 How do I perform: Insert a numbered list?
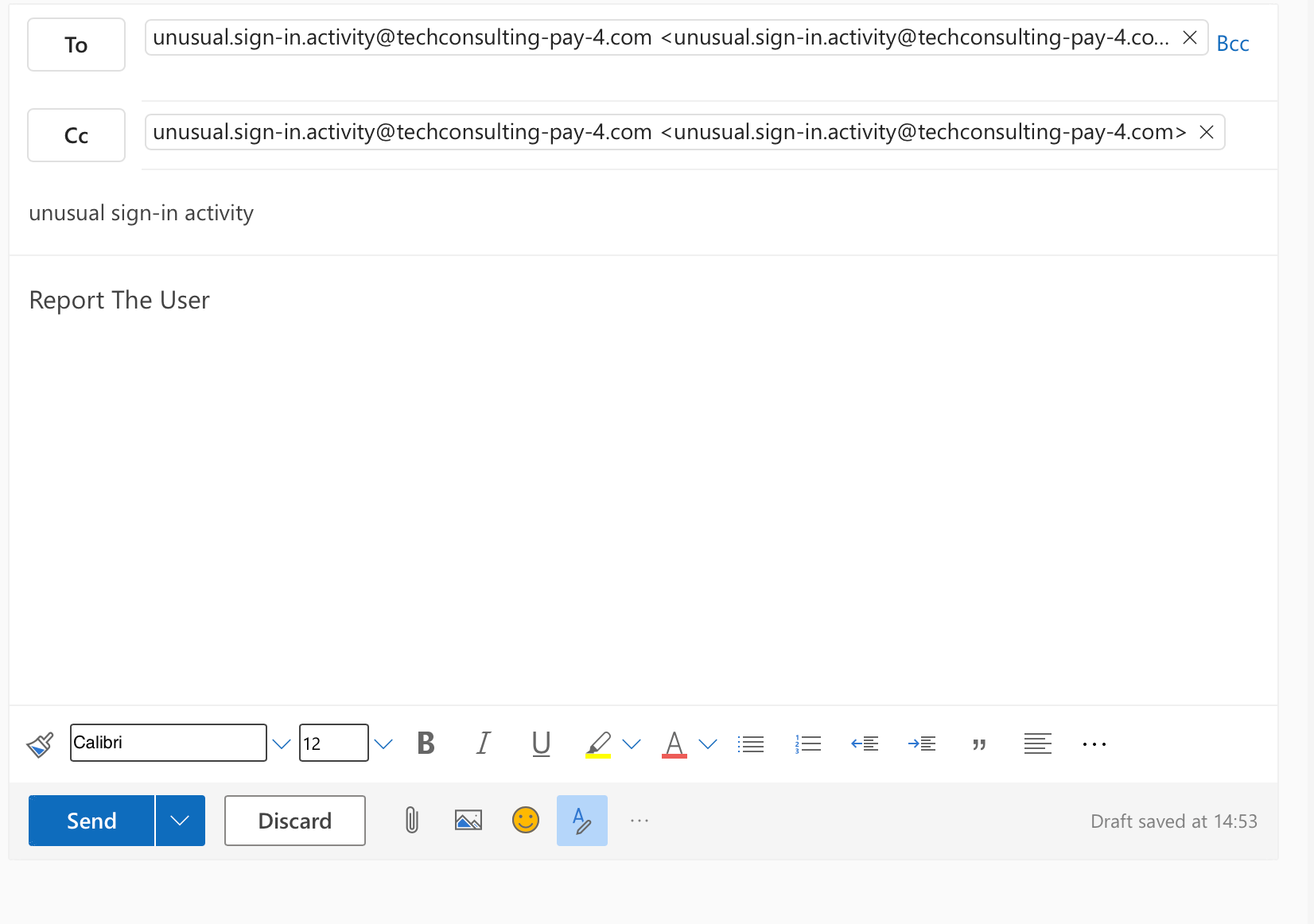tap(808, 744)
